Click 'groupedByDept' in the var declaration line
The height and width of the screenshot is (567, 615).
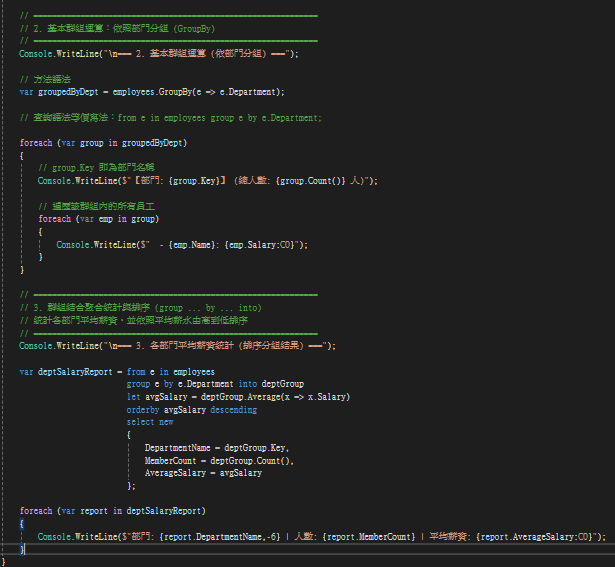pyautogui.click(x=68, y=92)
